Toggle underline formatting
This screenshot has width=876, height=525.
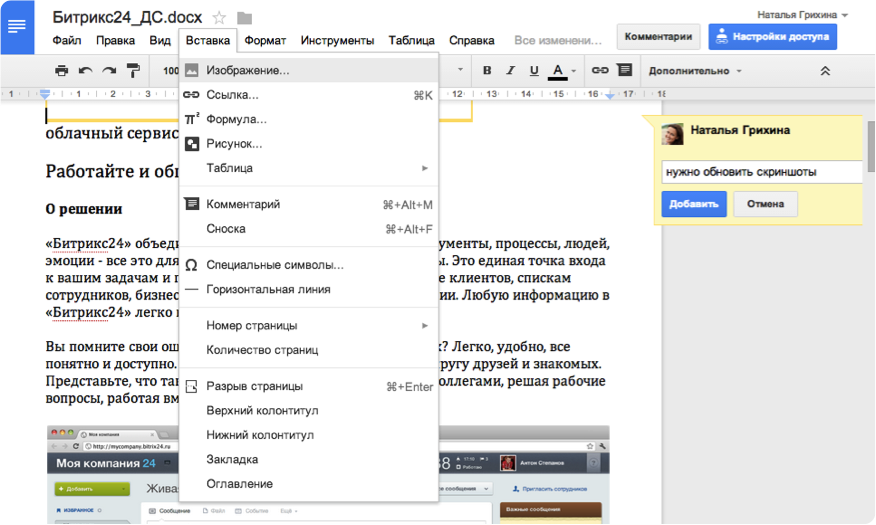534,70
